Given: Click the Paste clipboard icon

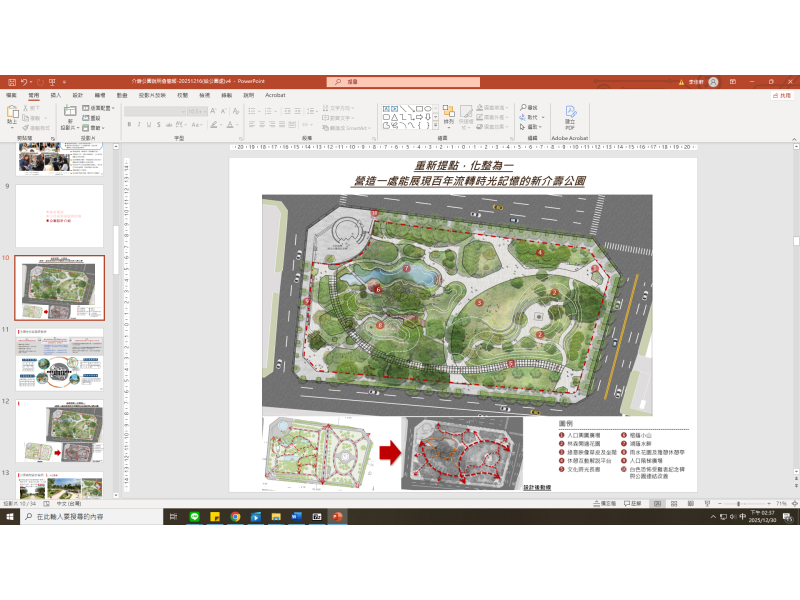Looking at the screenshot, I should coord(13,113).
